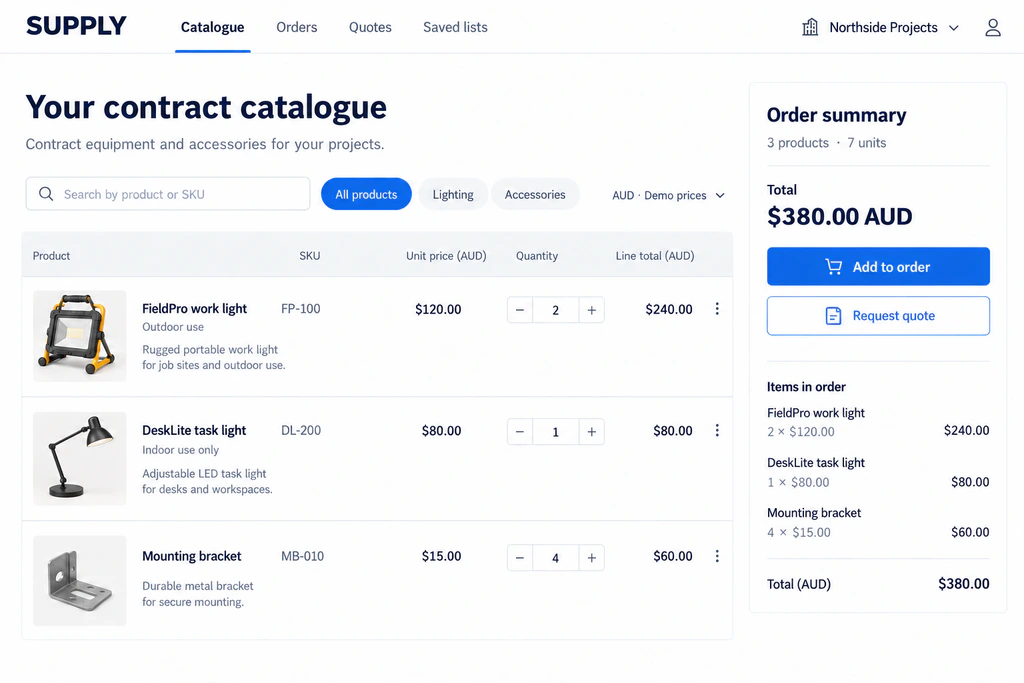1024x683 pixels.
Task: Click the SKU value MB-010
Action: [302, 556]
